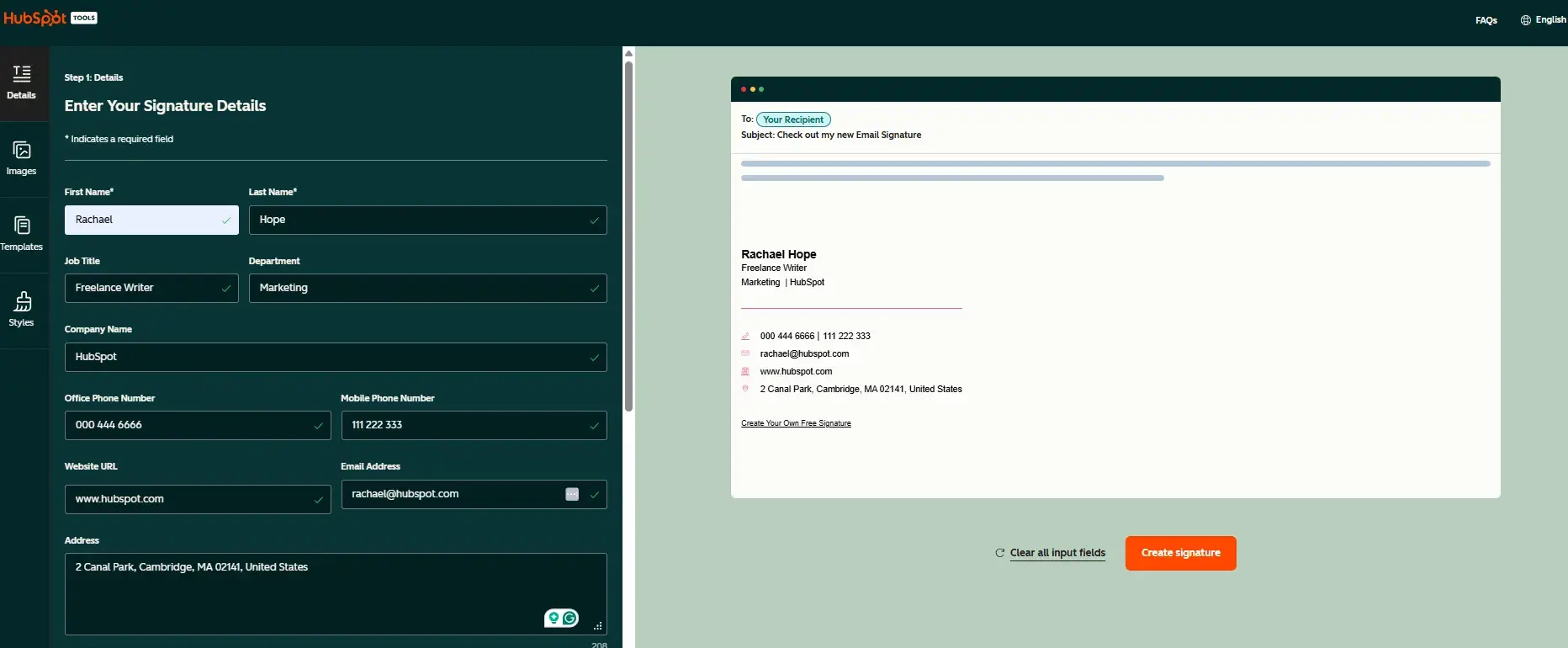This screenshot has width=1568, height=648.
Task: Click www.hubspot.com in the signature preview
Action: 796,372
